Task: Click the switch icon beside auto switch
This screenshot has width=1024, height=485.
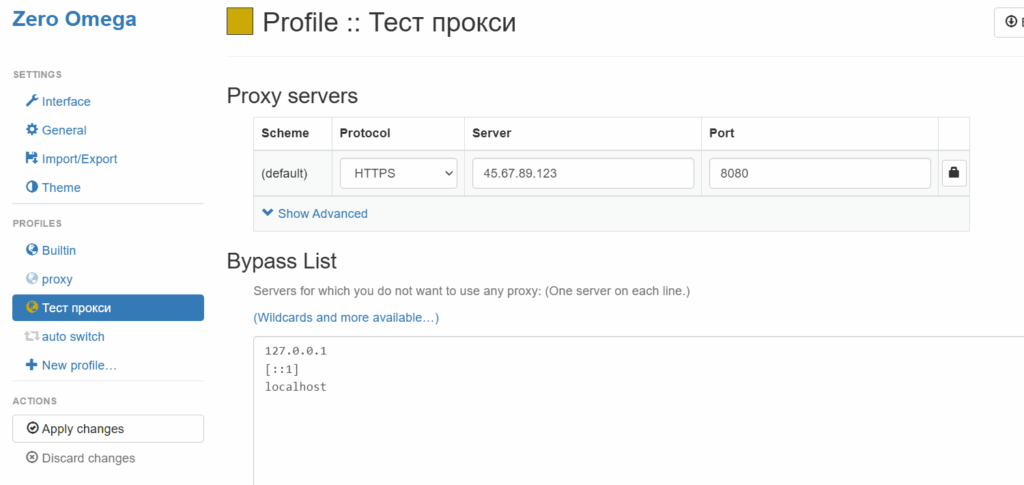Action: pyautogui.click(x=32, y=337)
